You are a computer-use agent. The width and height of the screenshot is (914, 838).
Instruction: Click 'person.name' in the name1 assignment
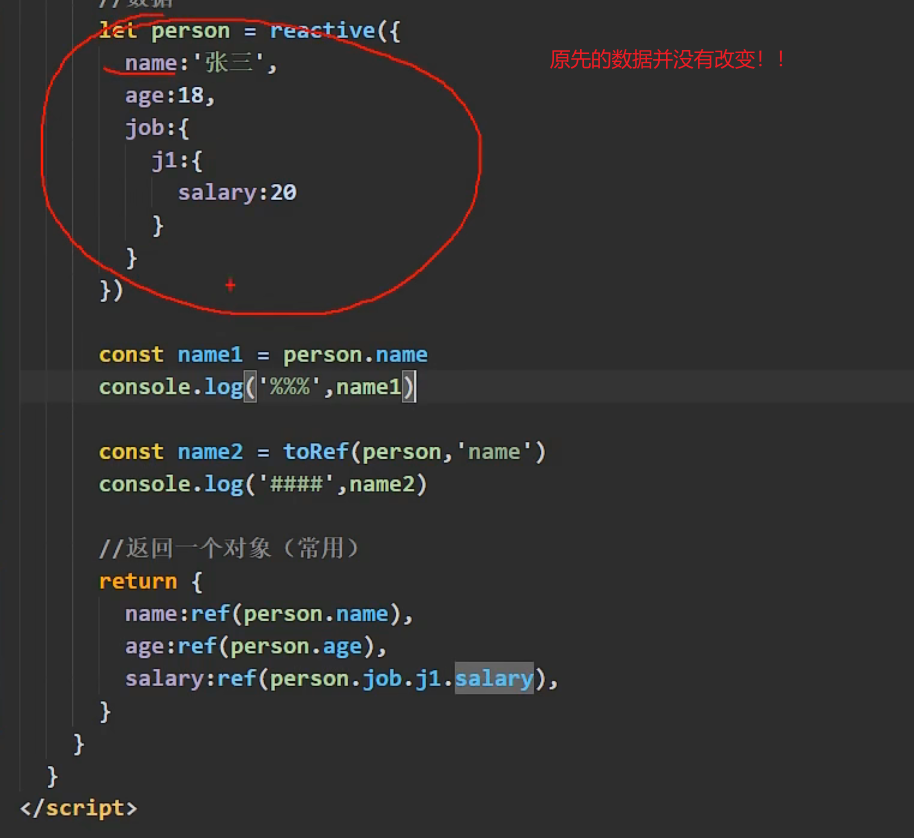click(x=356, y=355)
